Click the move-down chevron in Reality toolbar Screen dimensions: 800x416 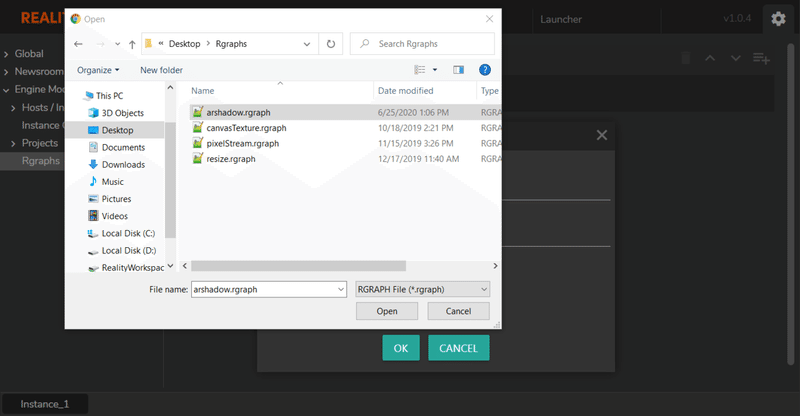pyautogui.click(x=735, y=58)
